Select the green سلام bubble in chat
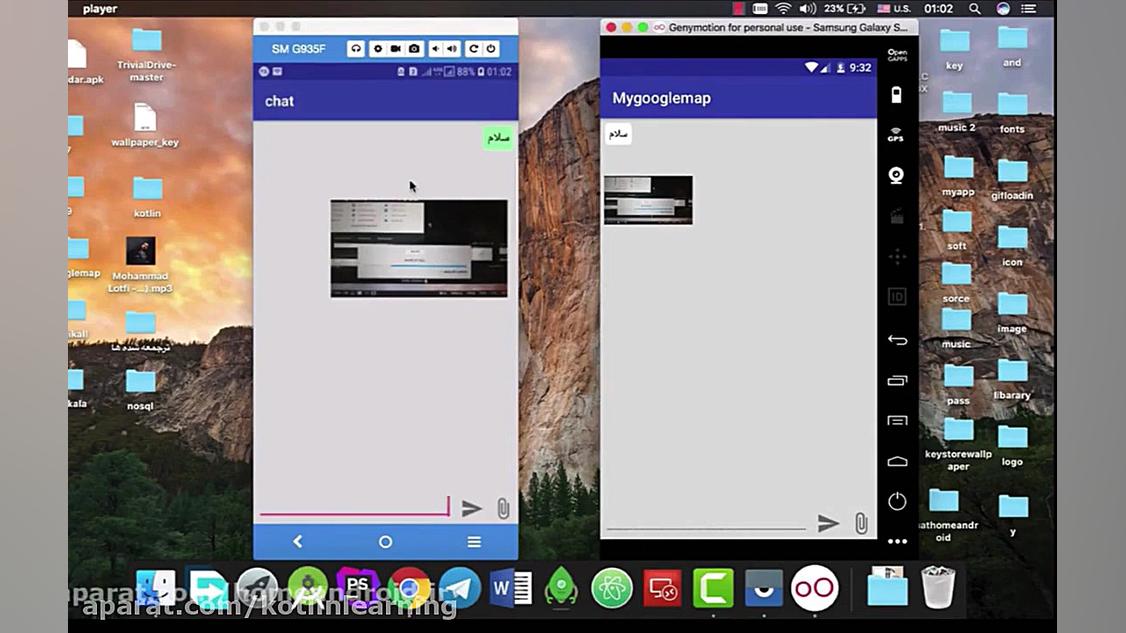Image resolution: width=1126 pixels, height=633 pixels. click(x=498, y=137)
